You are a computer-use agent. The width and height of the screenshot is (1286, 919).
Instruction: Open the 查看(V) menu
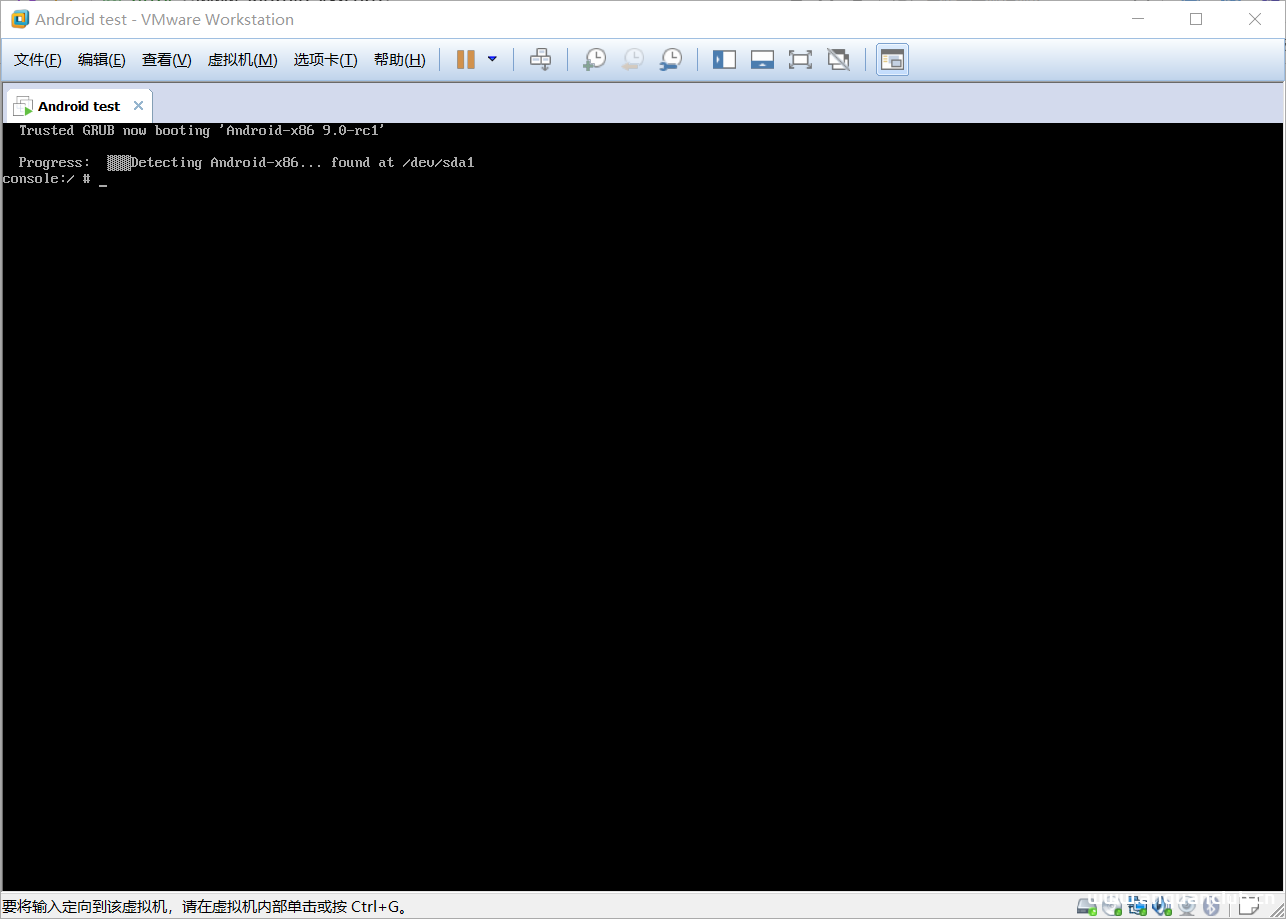click(166, 59)
